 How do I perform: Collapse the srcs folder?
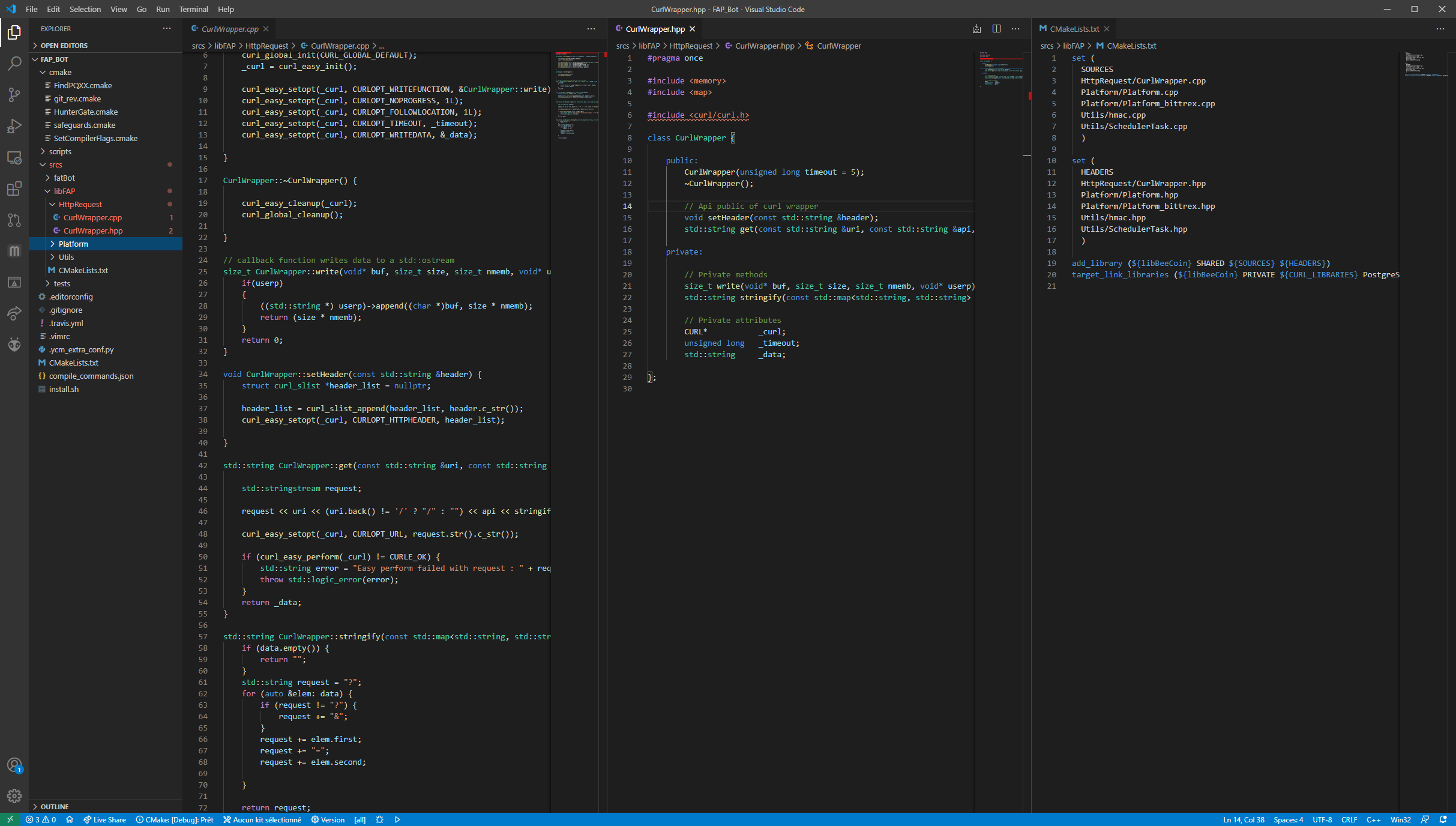coord(106,164)
